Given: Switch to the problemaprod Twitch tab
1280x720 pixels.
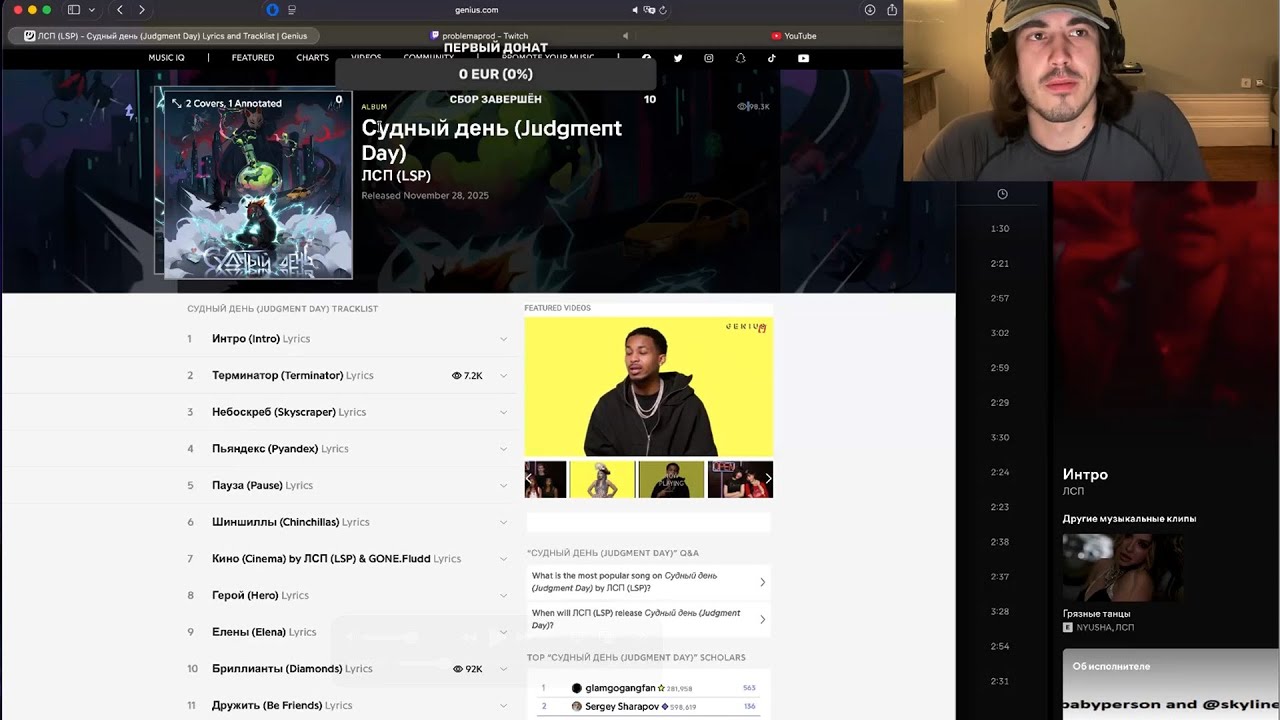Looking at the screenshot, I should (478, 36).
